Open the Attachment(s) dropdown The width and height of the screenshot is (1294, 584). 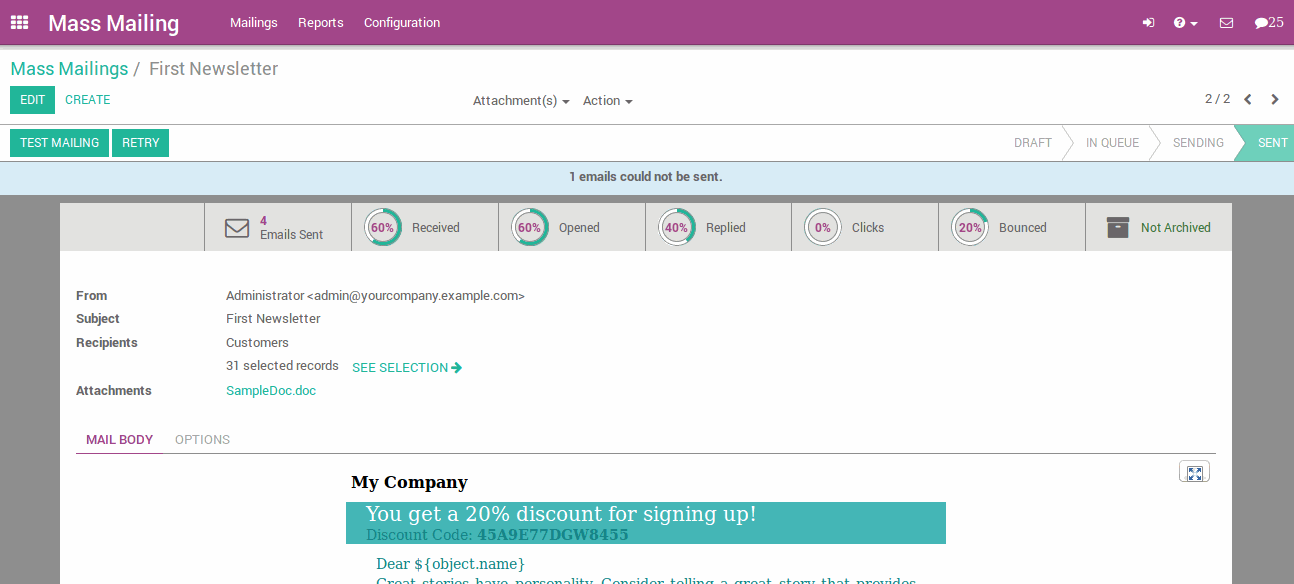click(520, 100)
